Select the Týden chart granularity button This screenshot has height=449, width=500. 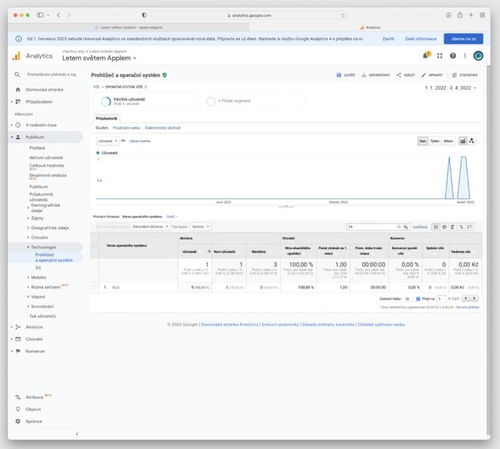click(x=435, y=141)
